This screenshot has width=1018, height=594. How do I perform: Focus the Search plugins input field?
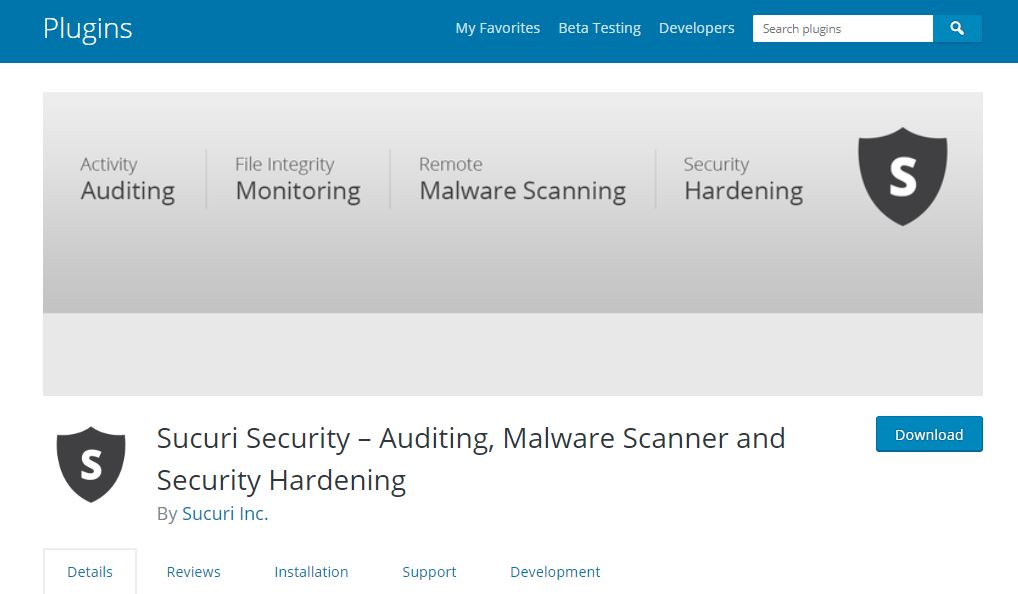pos(843,29)
